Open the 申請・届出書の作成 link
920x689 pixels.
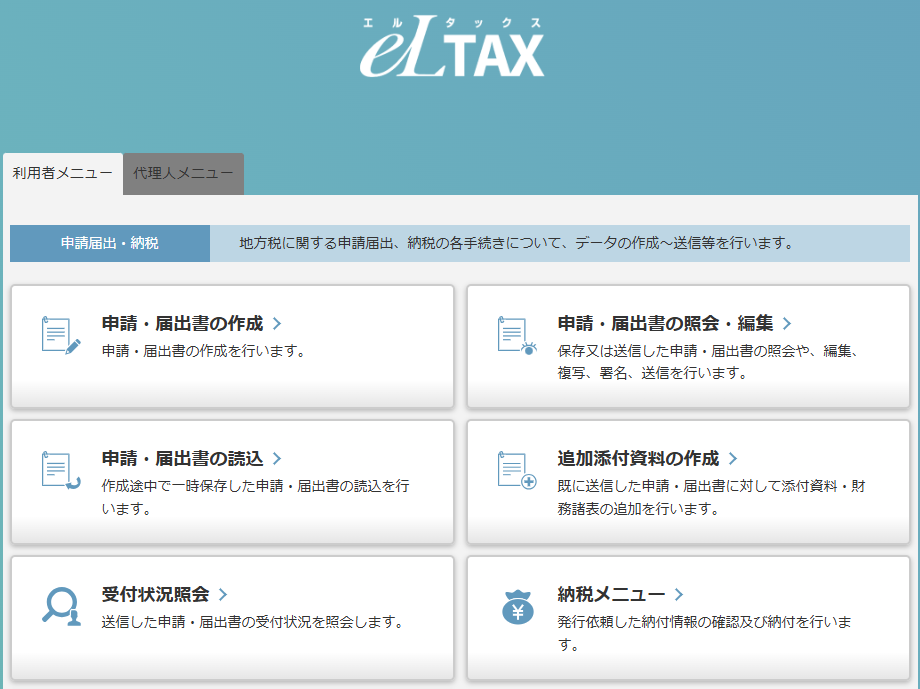(182, 323)
